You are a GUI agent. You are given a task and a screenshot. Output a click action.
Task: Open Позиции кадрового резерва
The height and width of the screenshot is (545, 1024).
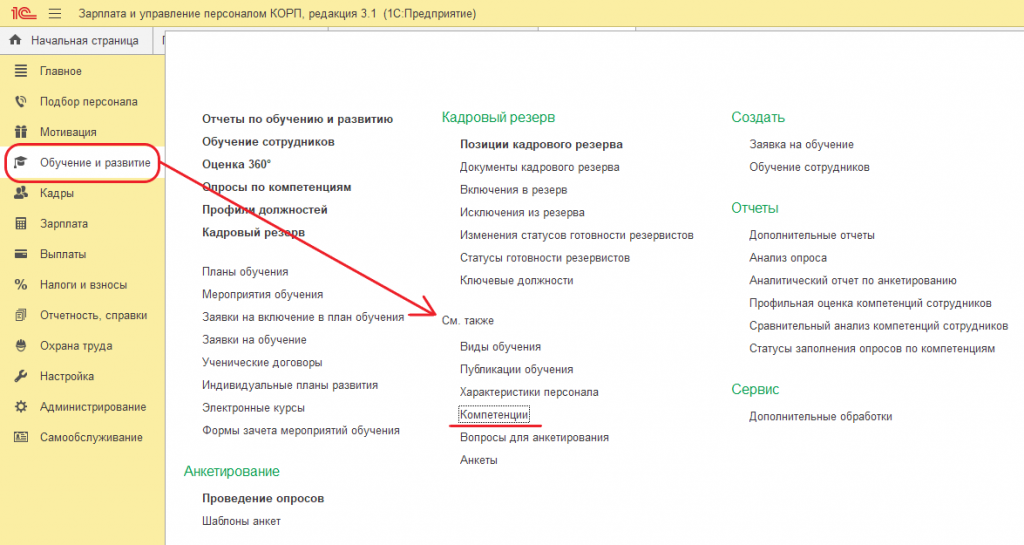(541, 144)
